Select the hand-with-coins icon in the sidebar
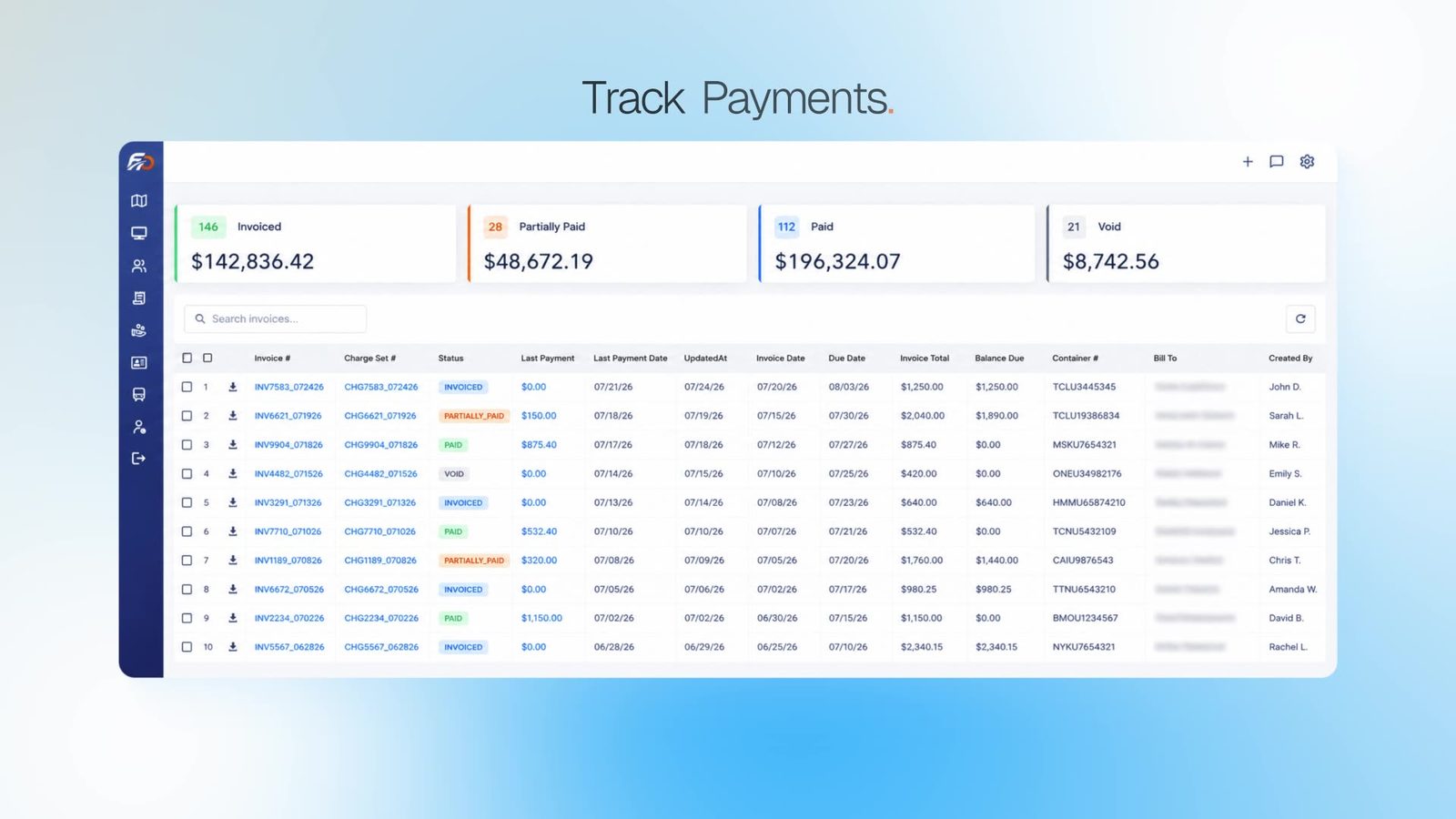 point(139,330)
